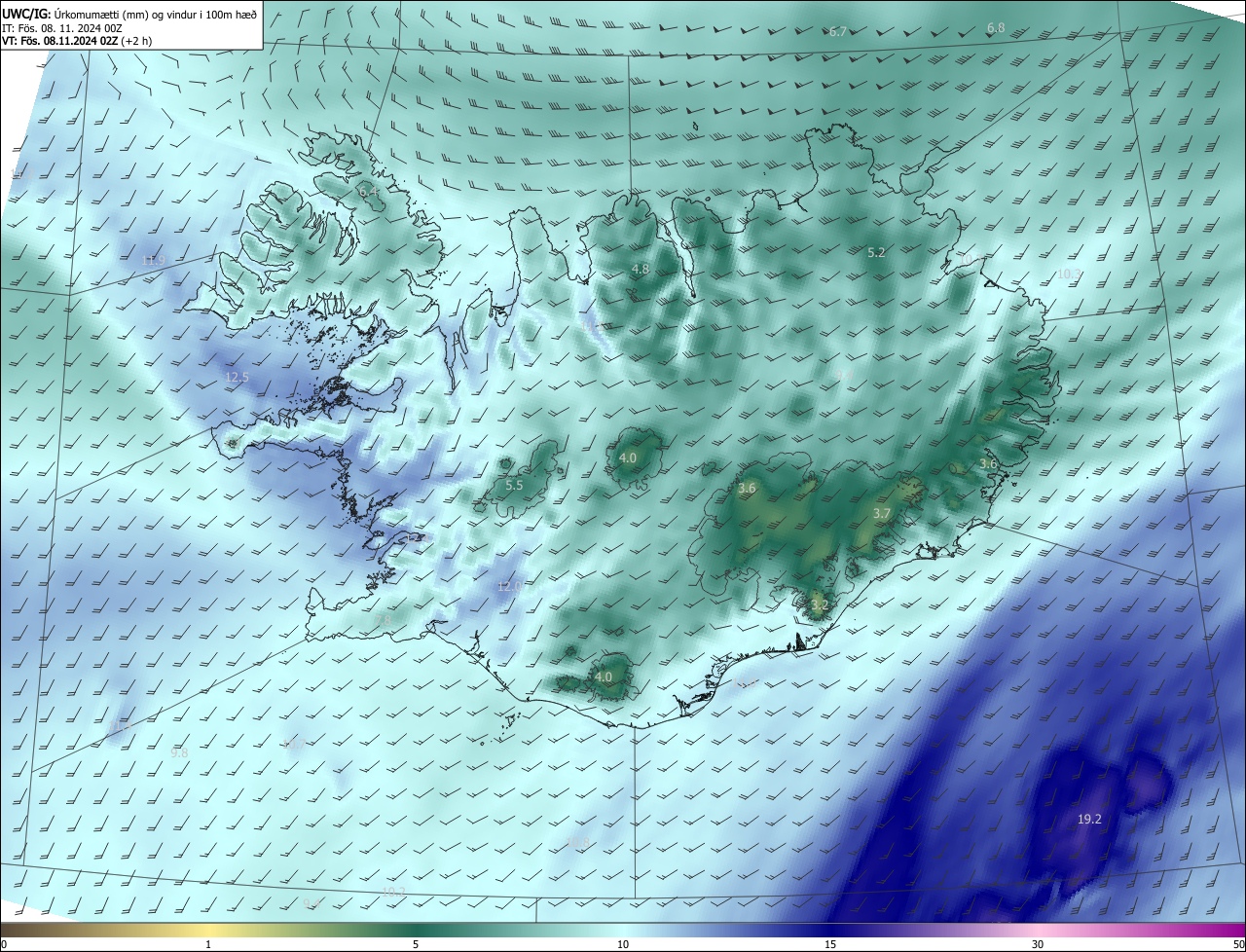Click the 12.0 value label on the map
1246x952 pixels.
(x=510, y=586)
